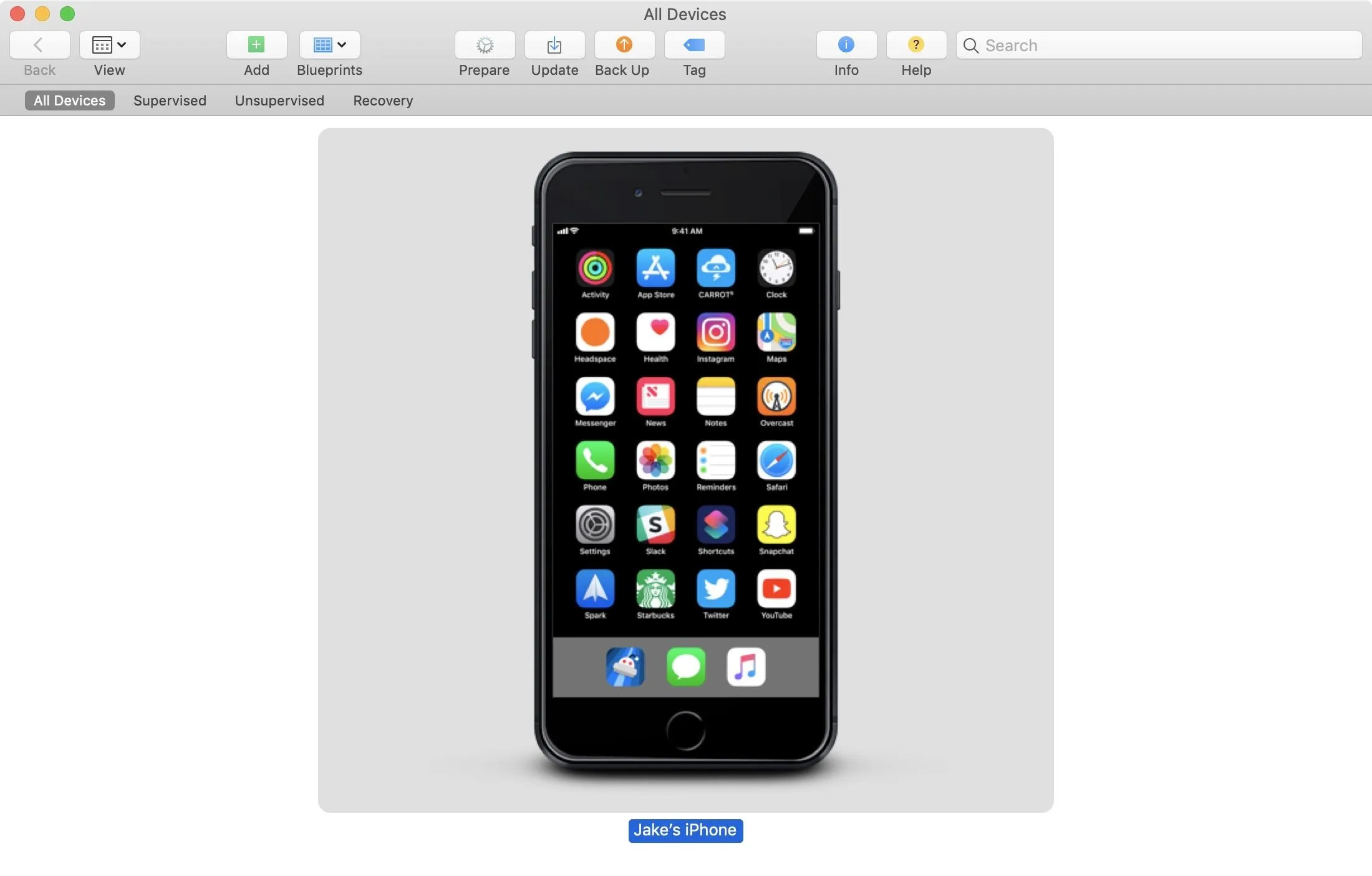The image size is (1372, 876).
Task: Select the Supervised tab
Action: [x=170, y=100]
